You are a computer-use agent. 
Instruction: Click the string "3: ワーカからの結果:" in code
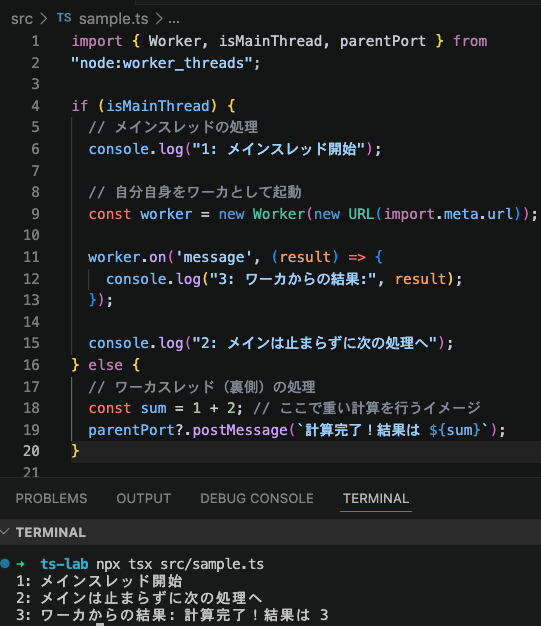point(293,279)
